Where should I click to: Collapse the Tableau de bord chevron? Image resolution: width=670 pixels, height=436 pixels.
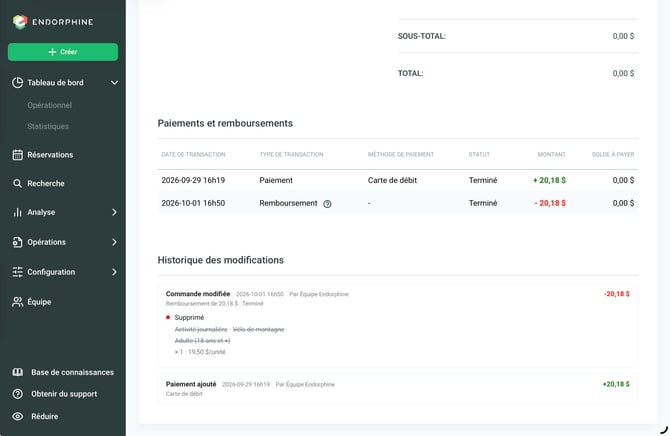pyautogui.click(x=114, y=82)
